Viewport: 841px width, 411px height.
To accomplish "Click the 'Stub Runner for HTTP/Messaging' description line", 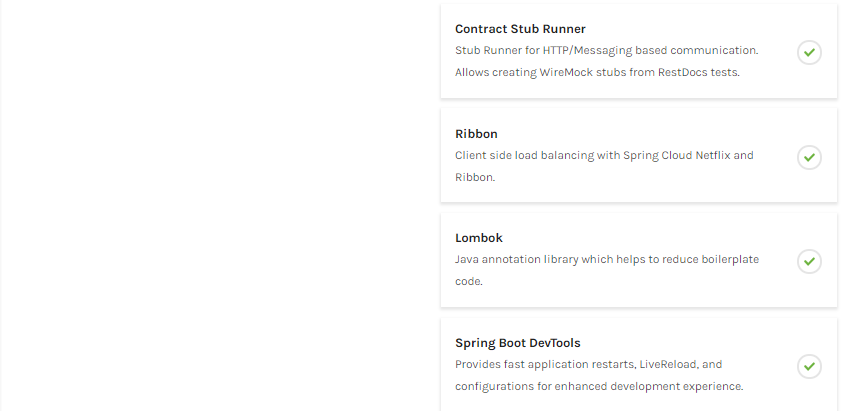I will pos(606,50).
